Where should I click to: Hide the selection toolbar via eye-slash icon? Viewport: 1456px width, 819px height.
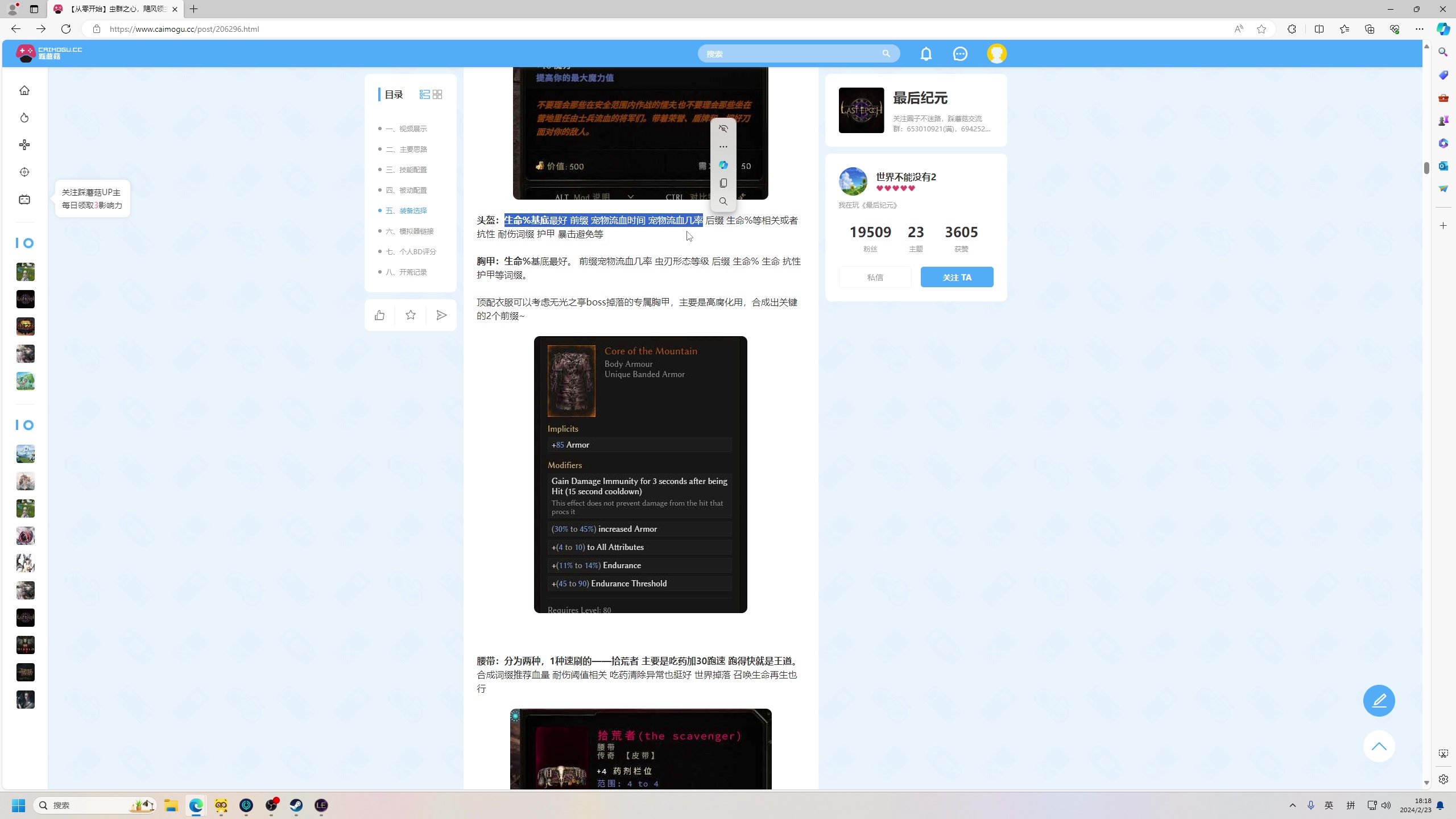pos(723,129)
